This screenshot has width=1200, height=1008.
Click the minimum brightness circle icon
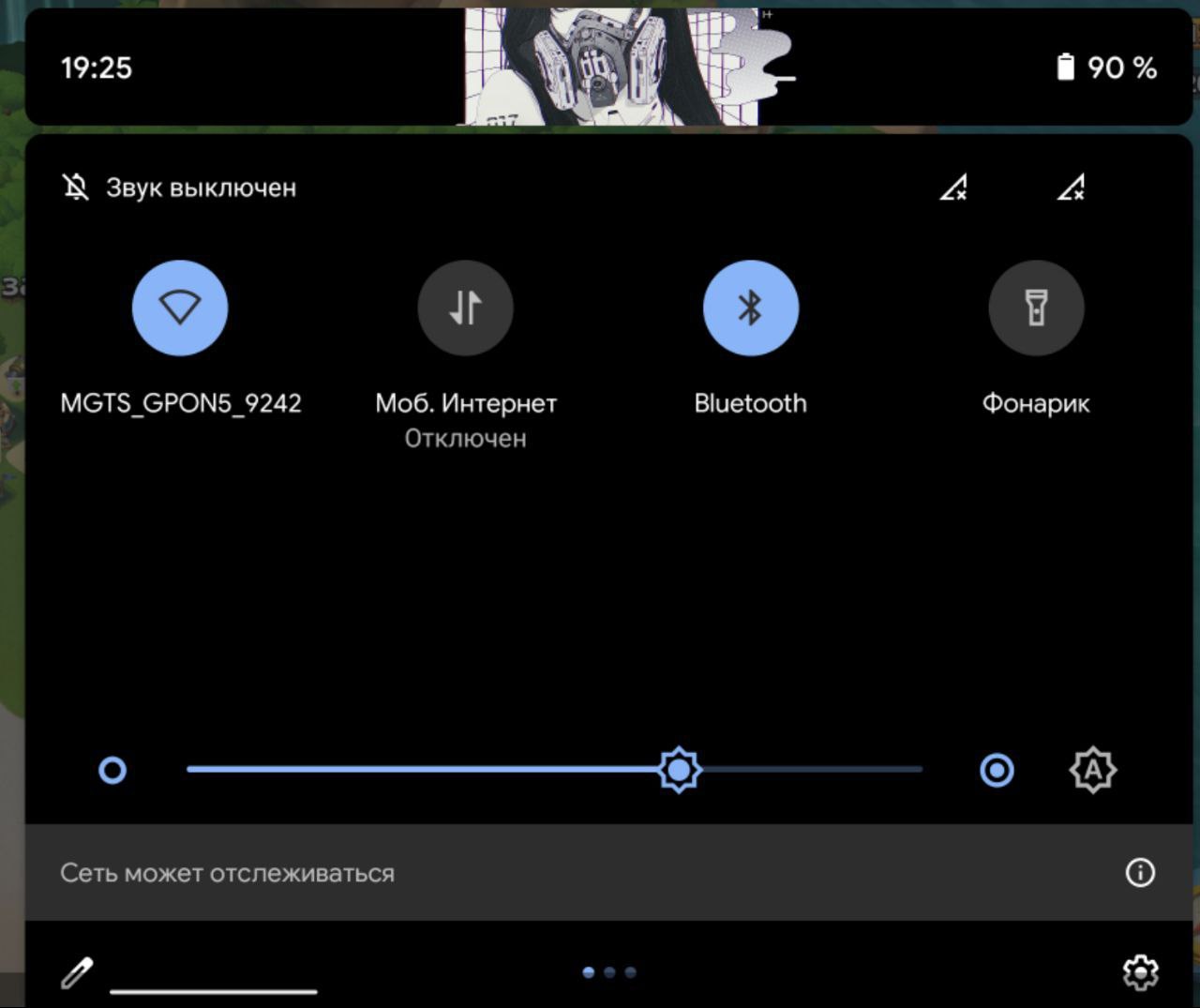[x=112, y=771]
